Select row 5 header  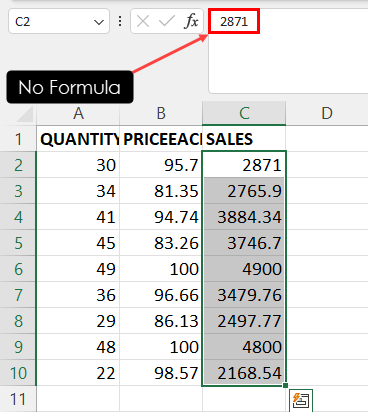[x=18, y=243]
